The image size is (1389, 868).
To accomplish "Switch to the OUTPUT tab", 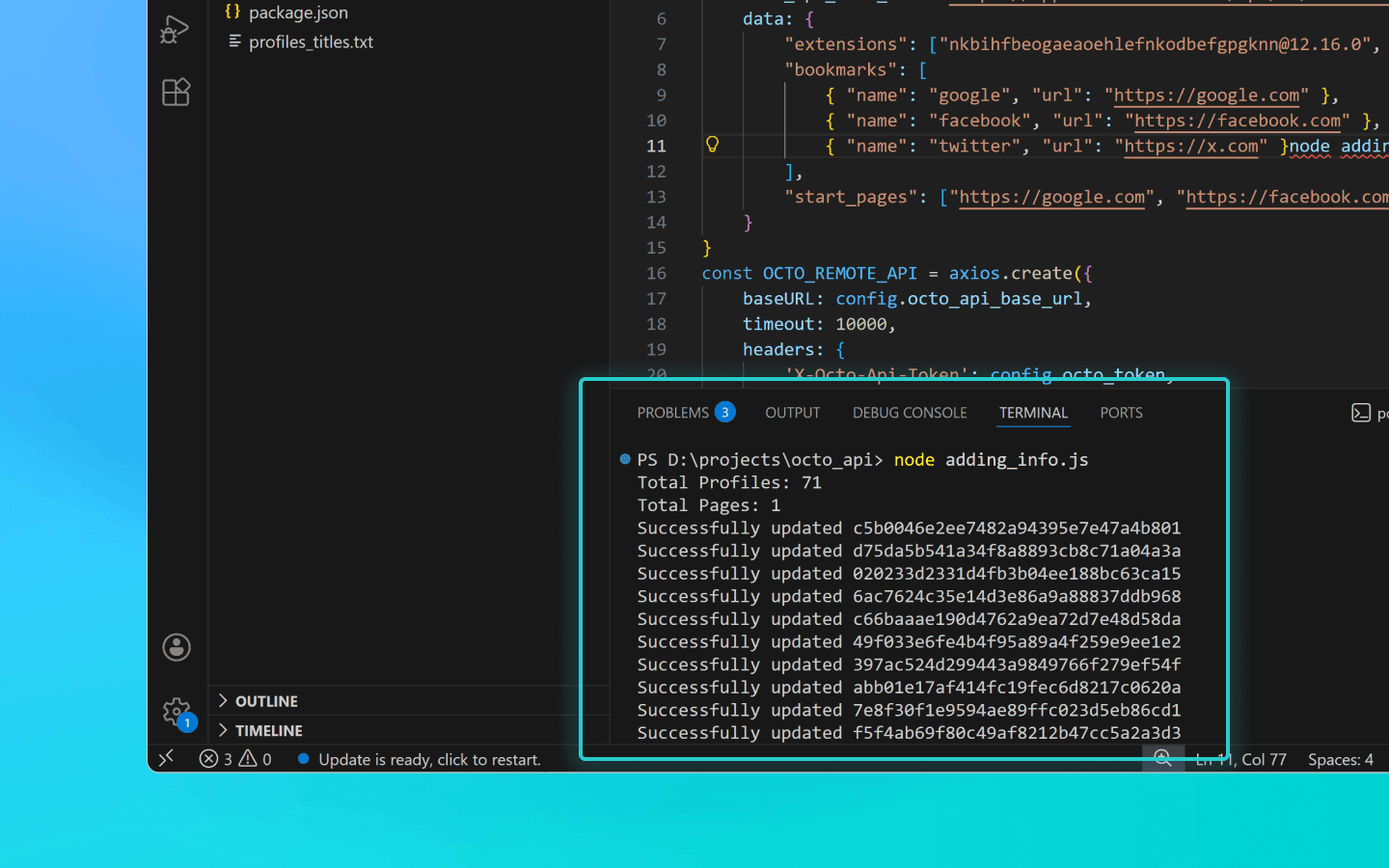I will [x=792, y=412].
